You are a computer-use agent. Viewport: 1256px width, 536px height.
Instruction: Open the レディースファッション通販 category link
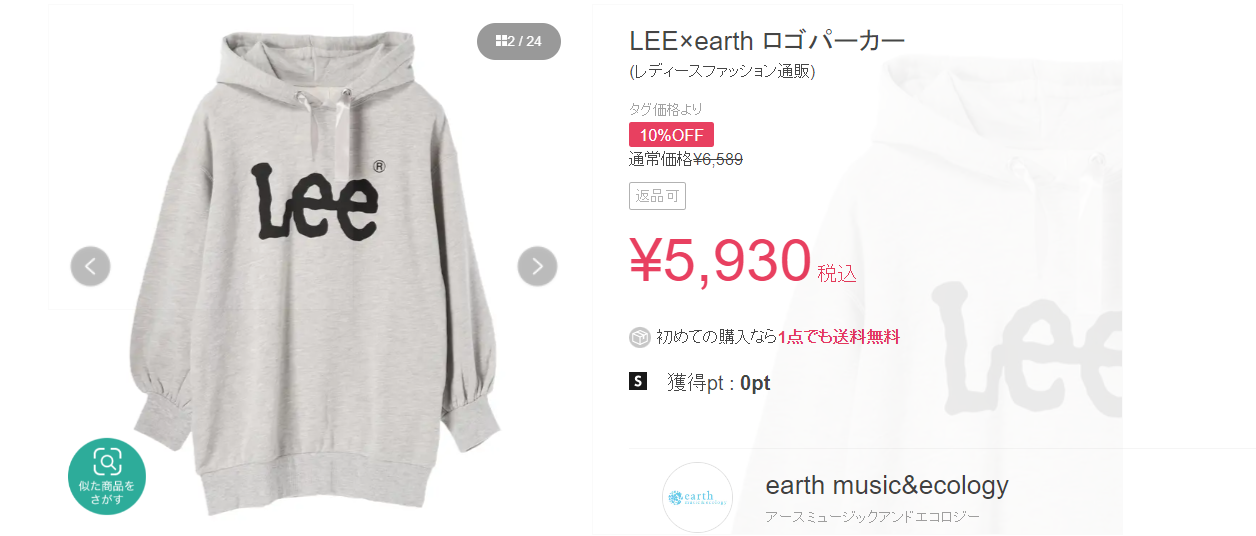723,72
